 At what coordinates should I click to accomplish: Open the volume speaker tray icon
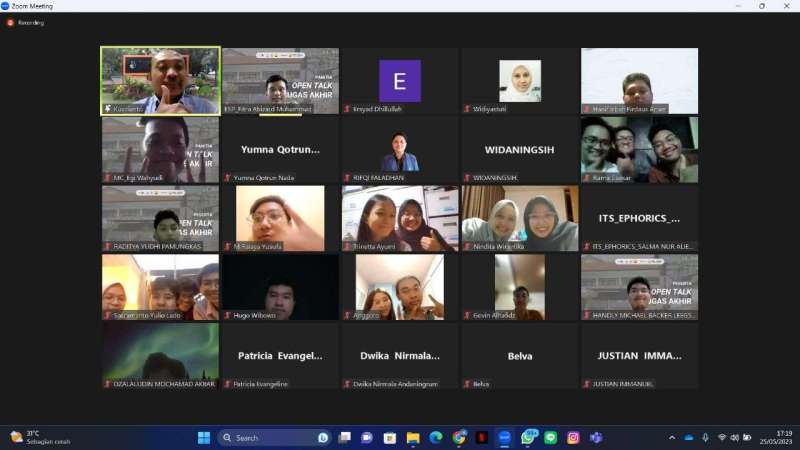(734, 438)
